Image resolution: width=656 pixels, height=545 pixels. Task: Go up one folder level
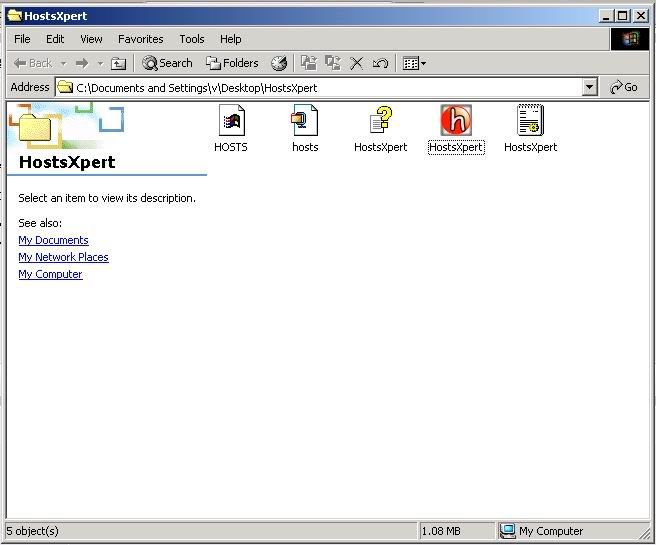coord(118,64)
